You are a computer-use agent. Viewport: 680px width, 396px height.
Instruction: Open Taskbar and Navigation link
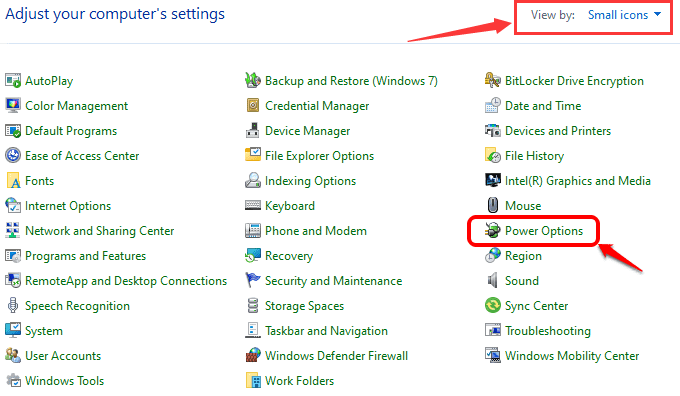tap(326, 331)
